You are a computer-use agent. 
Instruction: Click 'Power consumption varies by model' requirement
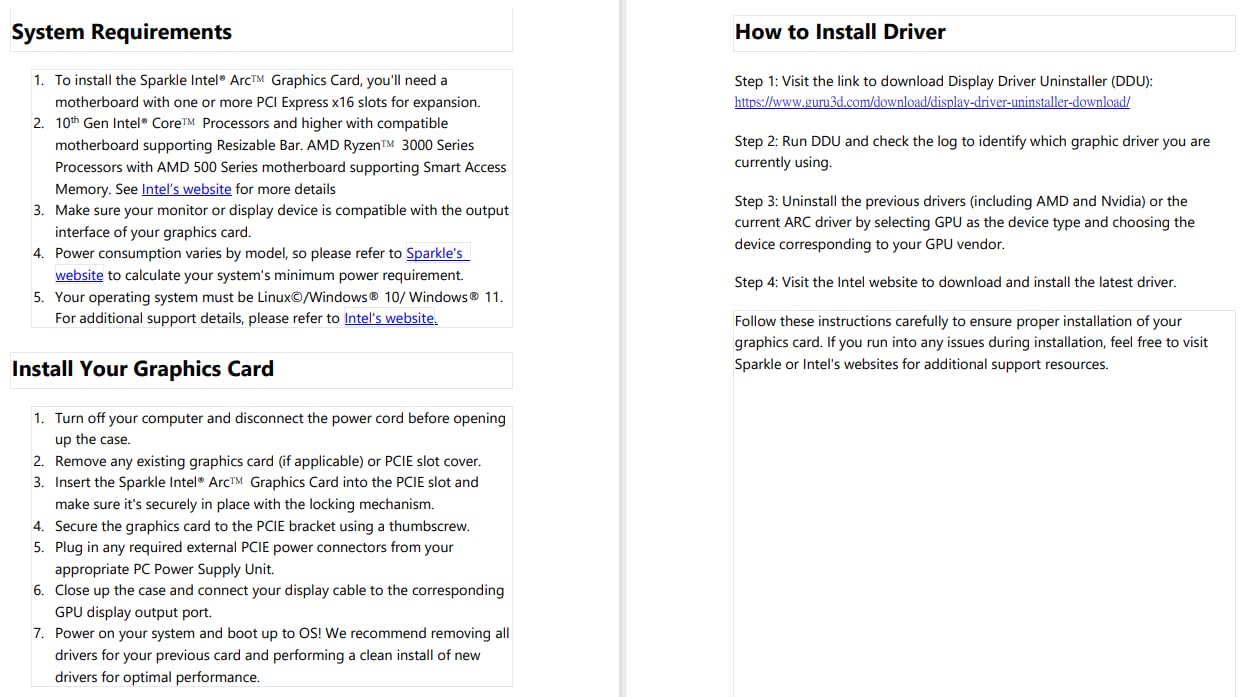point(260,264)
